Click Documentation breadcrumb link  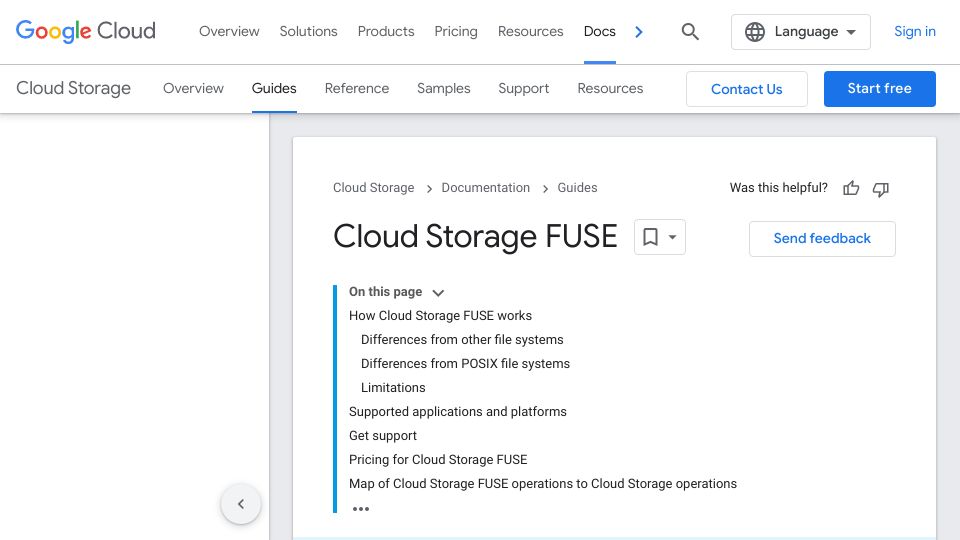point(486,188)
